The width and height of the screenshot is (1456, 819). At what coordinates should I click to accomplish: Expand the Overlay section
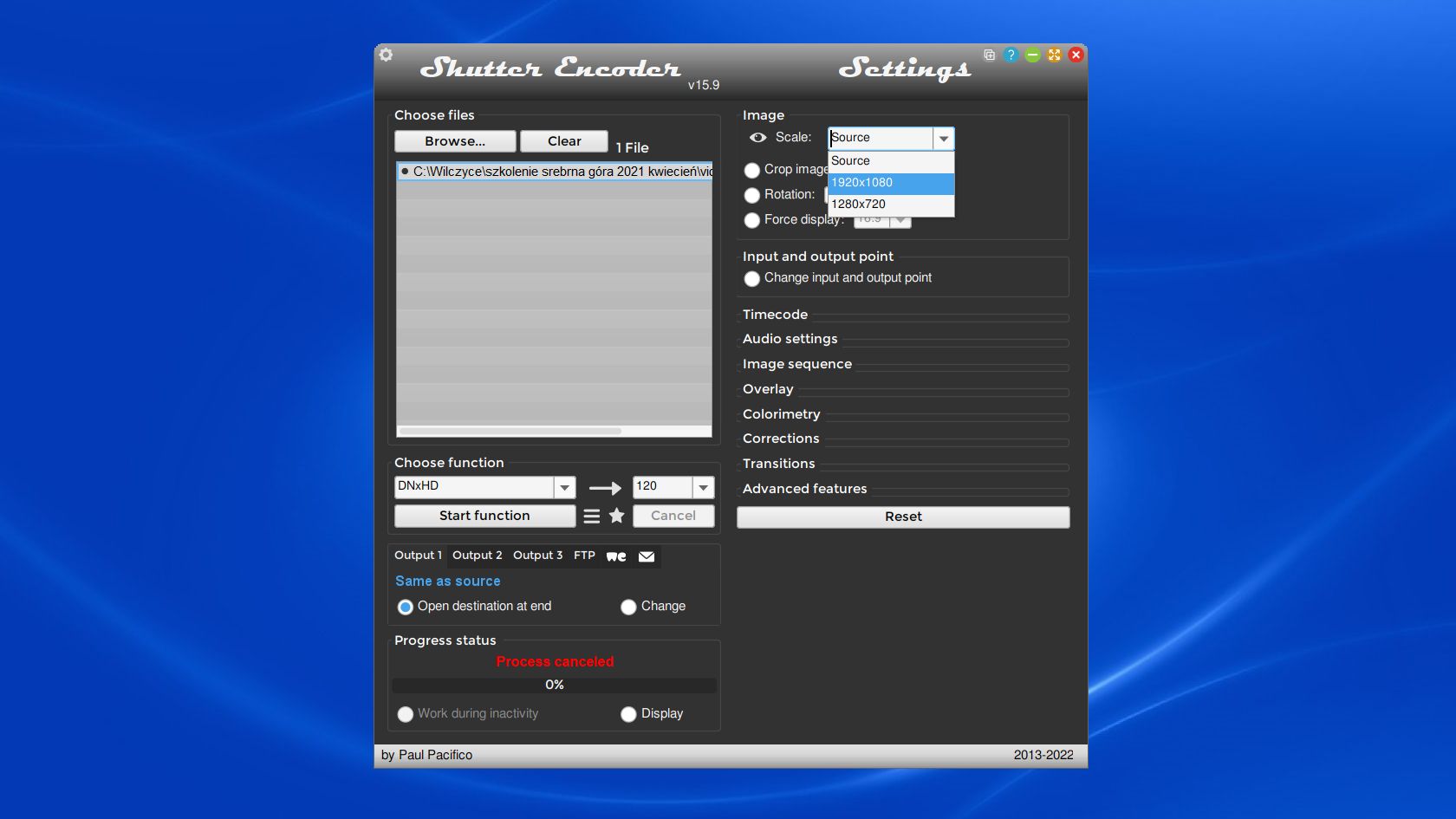coord(768,389)
